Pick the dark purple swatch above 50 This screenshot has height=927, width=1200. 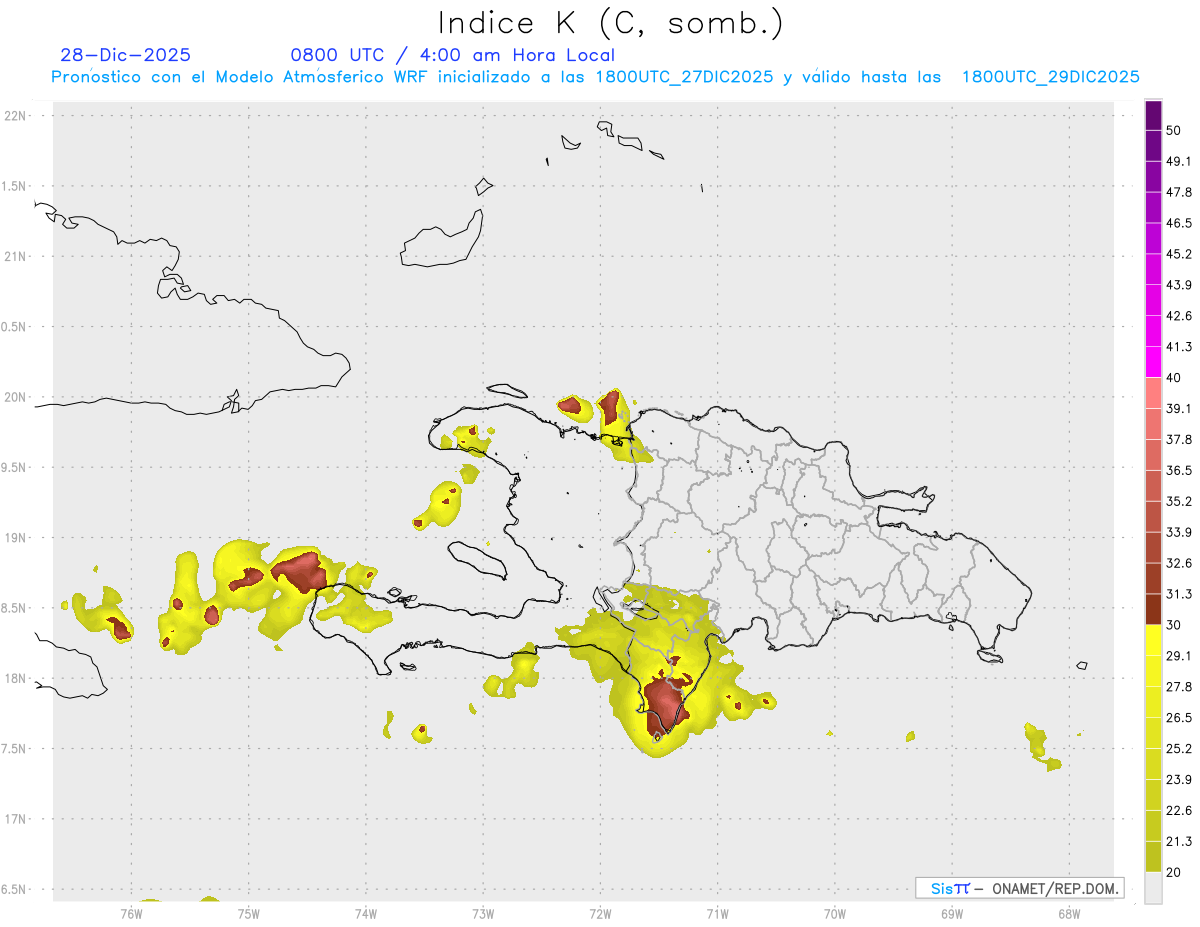(1153, 115)
